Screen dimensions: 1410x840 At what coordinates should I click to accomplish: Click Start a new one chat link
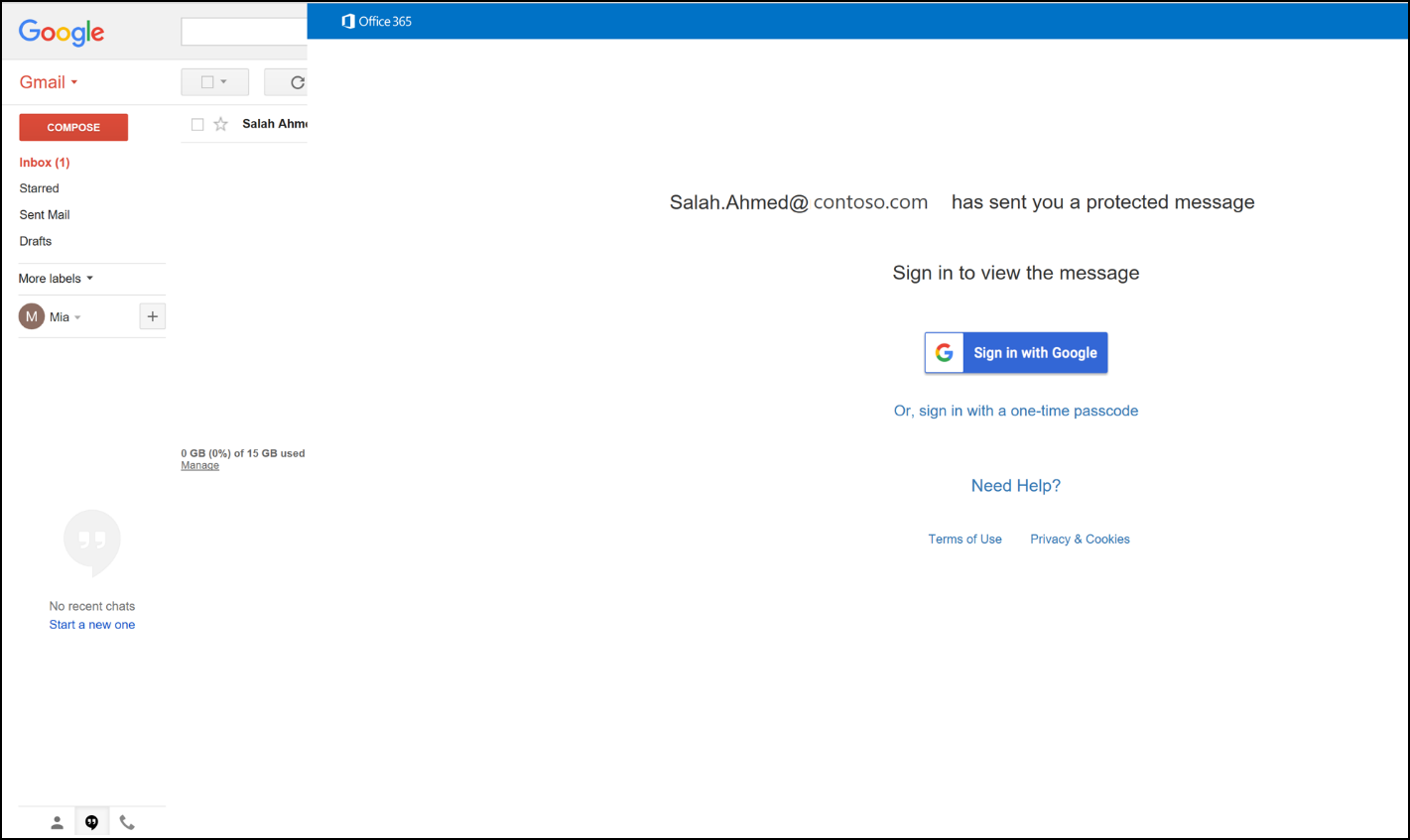pos(91,624)
